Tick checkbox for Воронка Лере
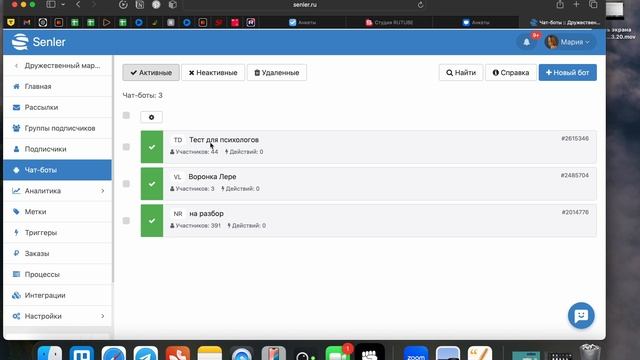The width and height of the screenshot is (640, 360). coord(126,184)
